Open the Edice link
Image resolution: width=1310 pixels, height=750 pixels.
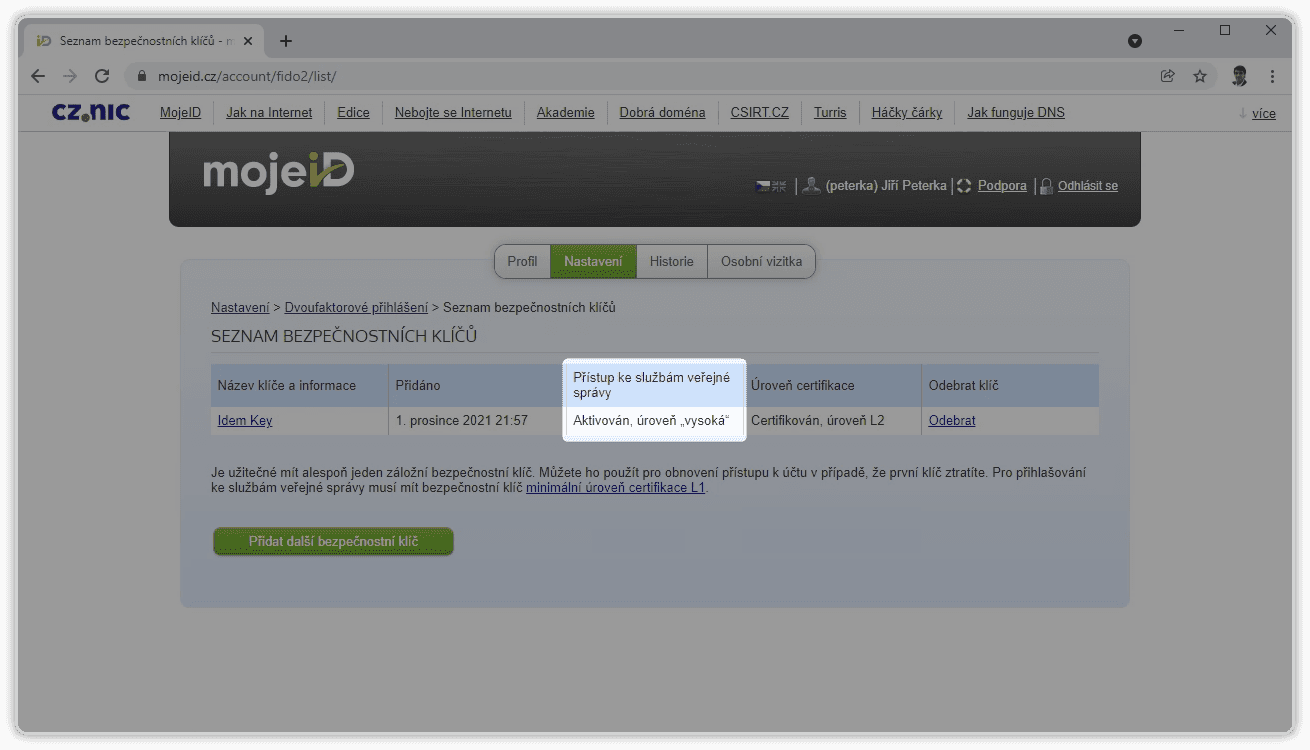pyautogui.click(x=353, y=113)
